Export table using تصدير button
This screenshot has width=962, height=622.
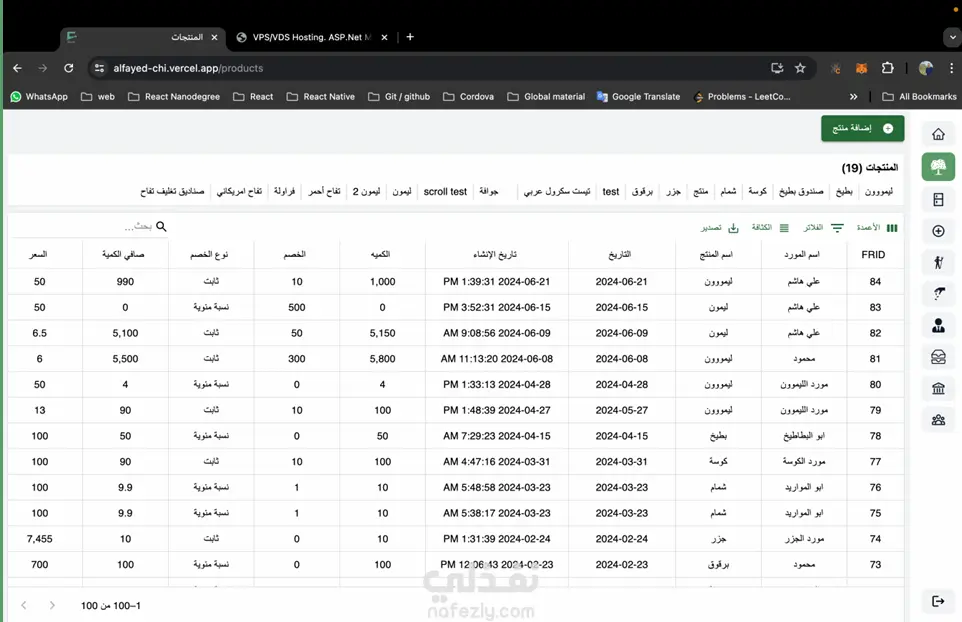pos(720,228)
